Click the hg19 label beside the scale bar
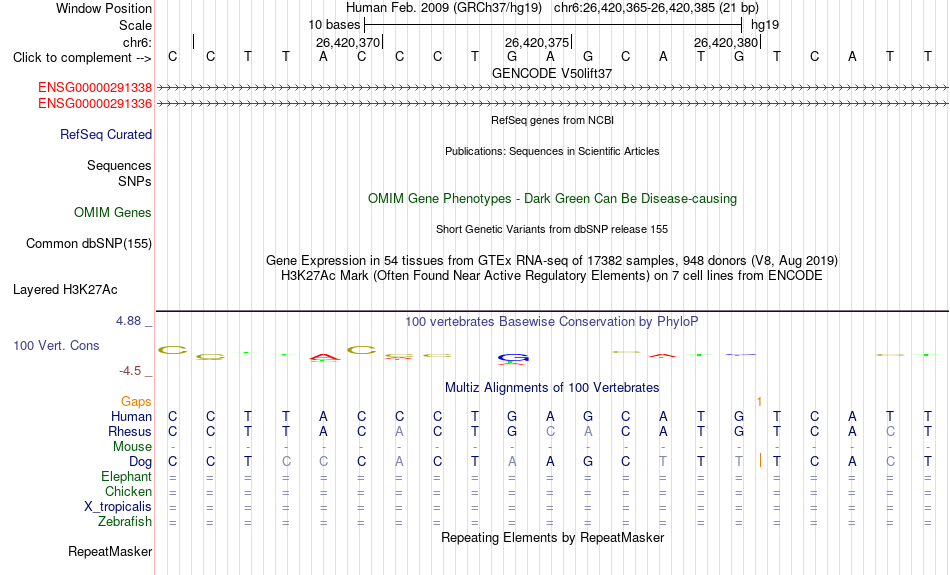Image resolution: width=950 pixels, height=575 pixels. pos(765,25)
